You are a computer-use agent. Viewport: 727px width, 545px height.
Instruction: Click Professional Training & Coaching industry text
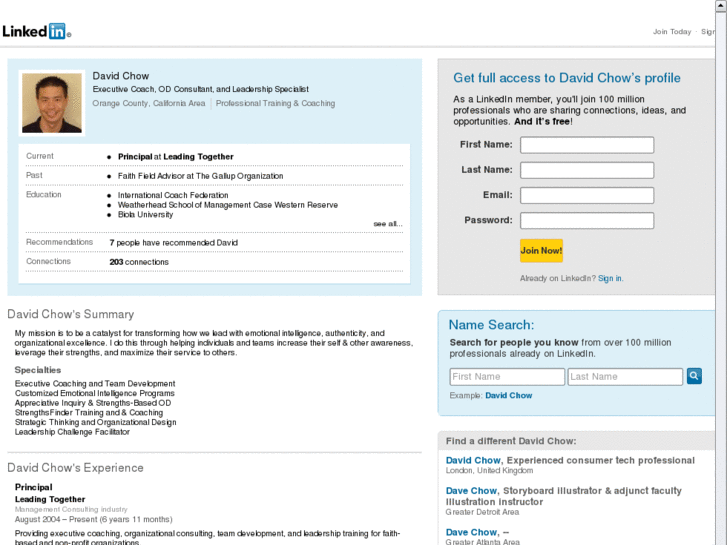[x=275, y=103]
